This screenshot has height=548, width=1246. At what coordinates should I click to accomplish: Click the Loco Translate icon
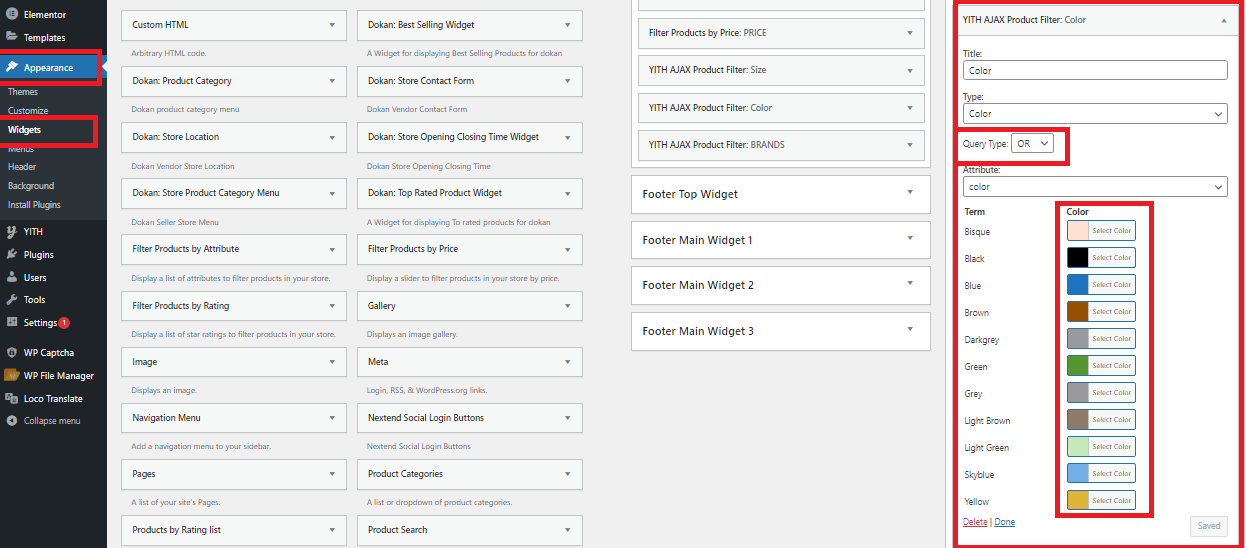tap(12, 399)
